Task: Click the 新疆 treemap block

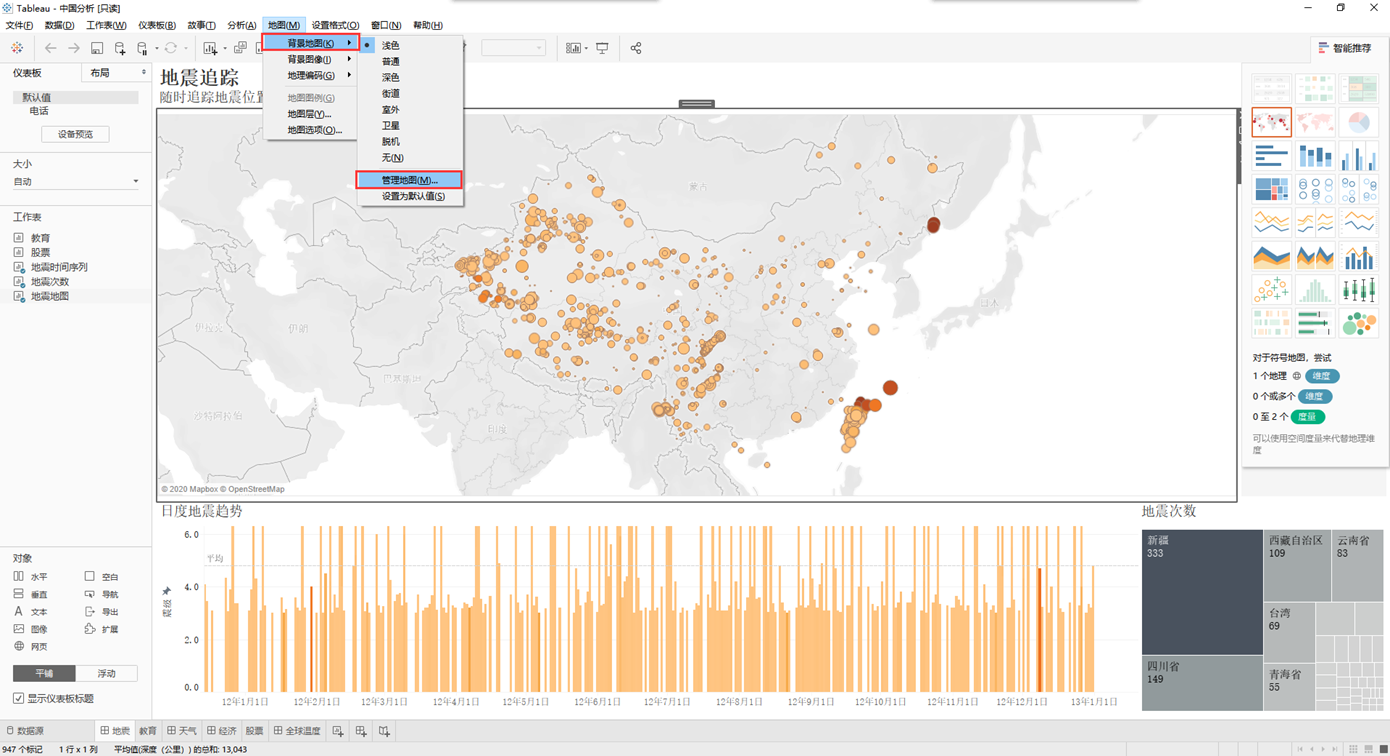Action: (1202, 592)
